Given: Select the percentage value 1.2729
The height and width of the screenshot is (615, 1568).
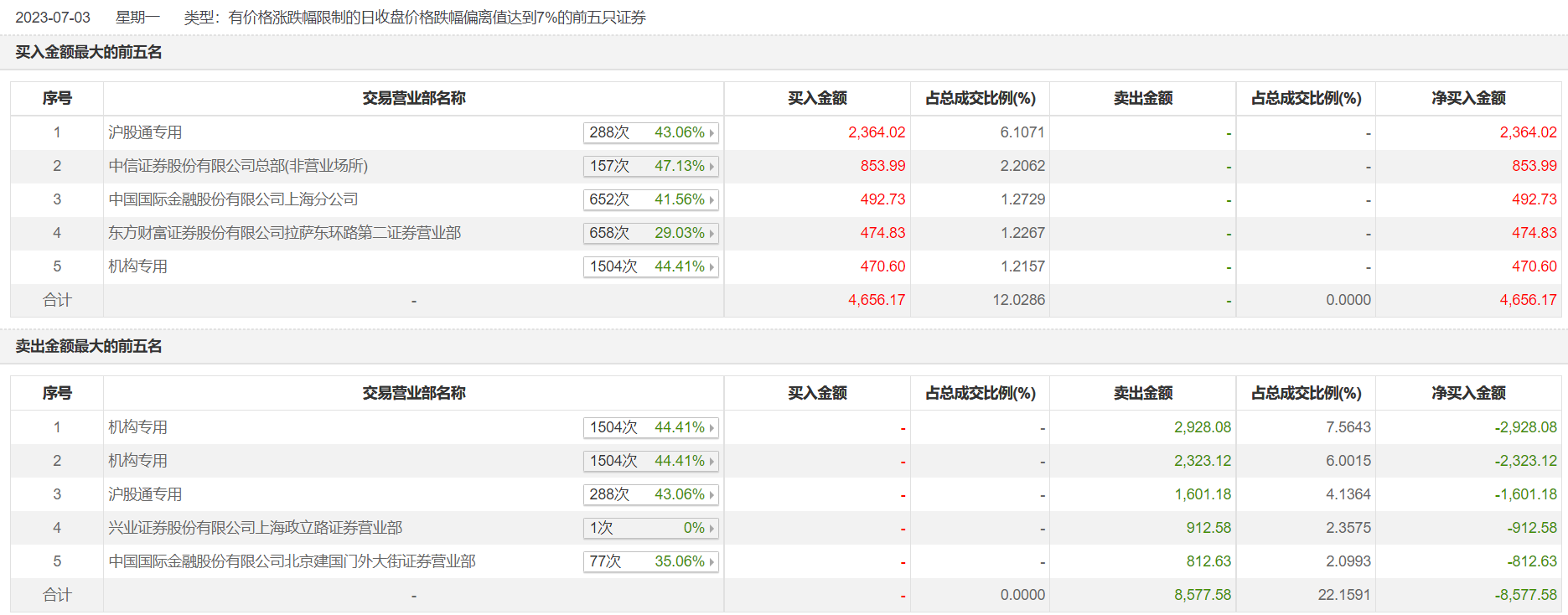Looking at the screenshot, I should [x=1022, y=199].
